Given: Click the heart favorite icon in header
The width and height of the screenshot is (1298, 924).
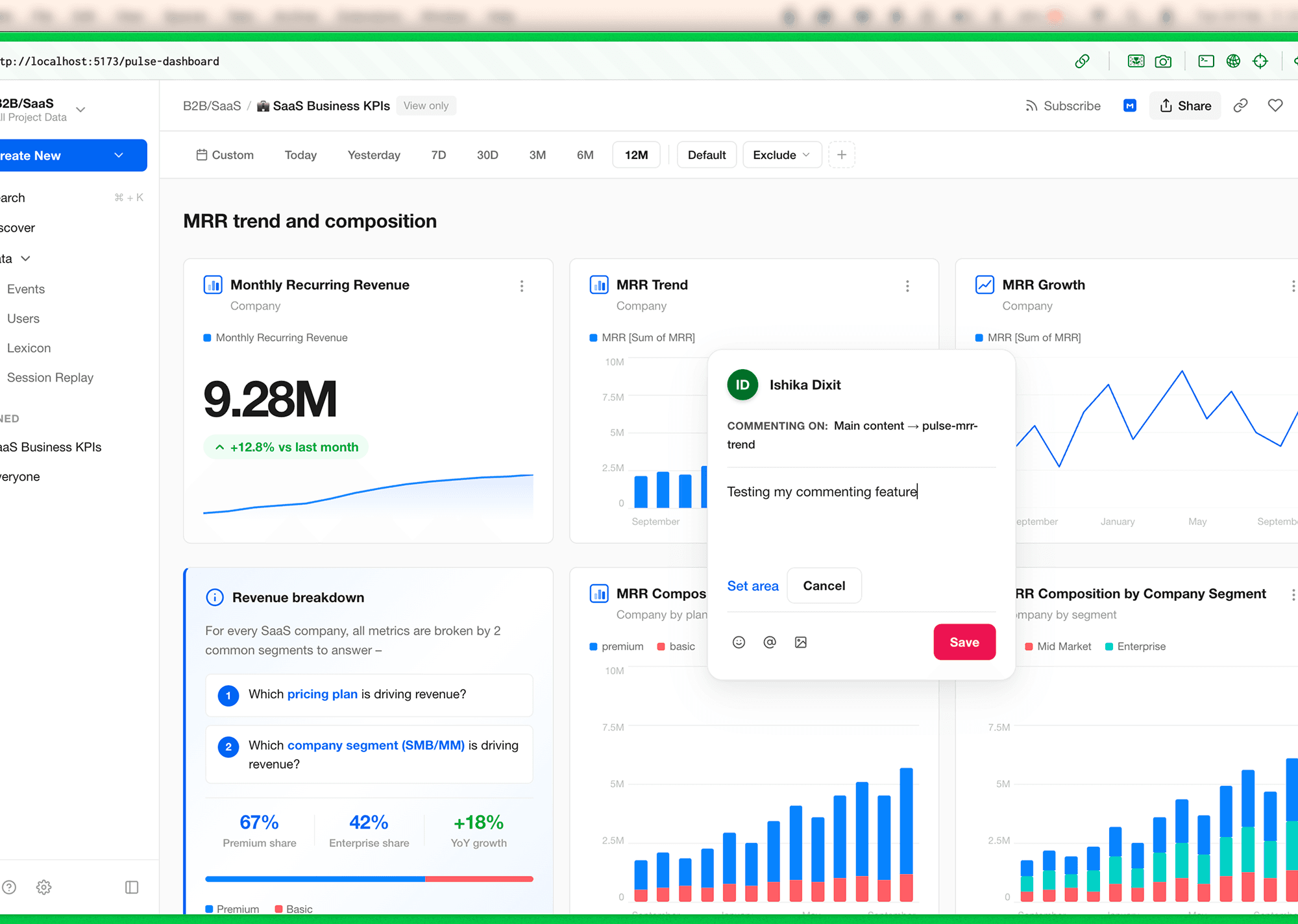Looking at the screenshot, I should click(x=1275, y=106).
